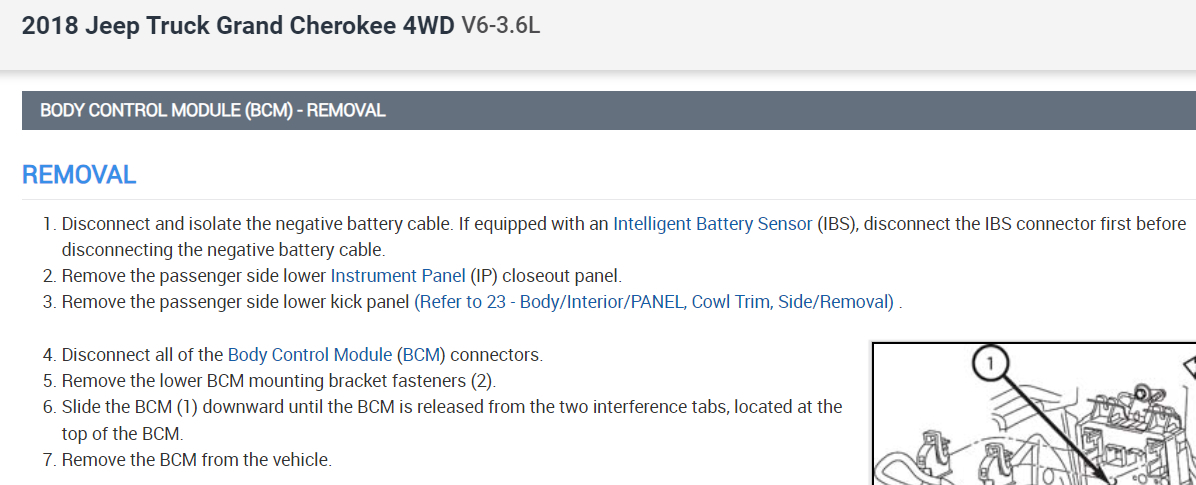Viewport: 1196px width, 485px height.
Task: Click step 5 about lower mounting bracket fasteners
Action: [278, 381]
